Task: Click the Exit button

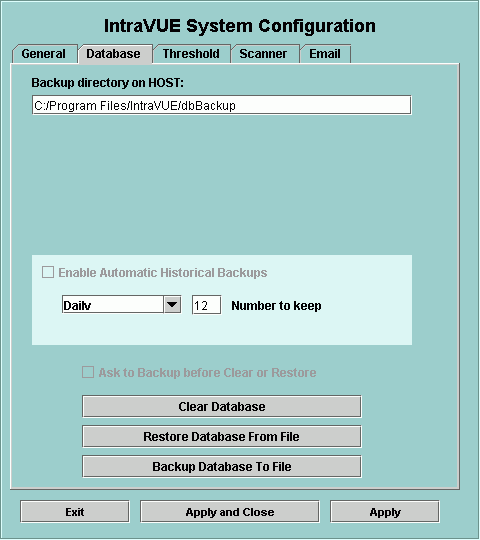Action: tap(75, 512)
